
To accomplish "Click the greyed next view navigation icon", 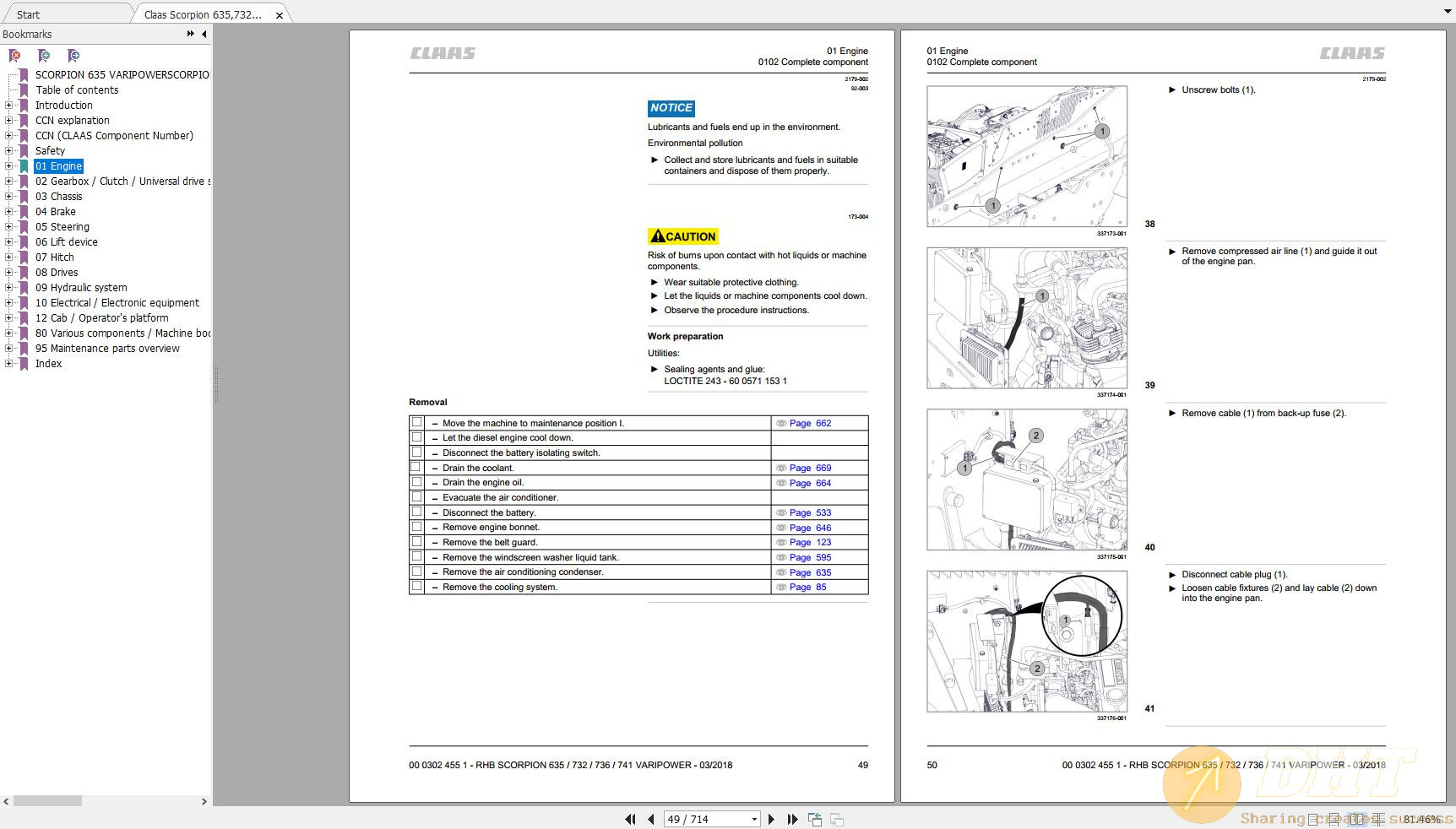I will click(x=837, y=819).
